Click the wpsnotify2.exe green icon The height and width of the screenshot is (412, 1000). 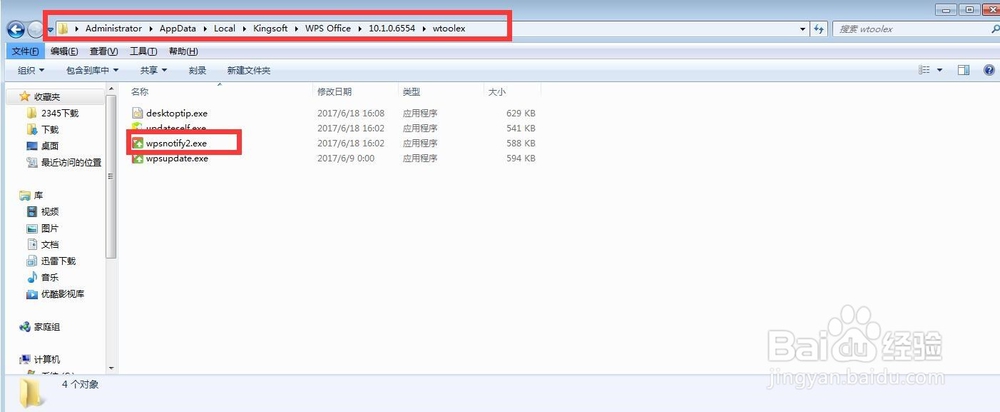(x=138, y=143)
